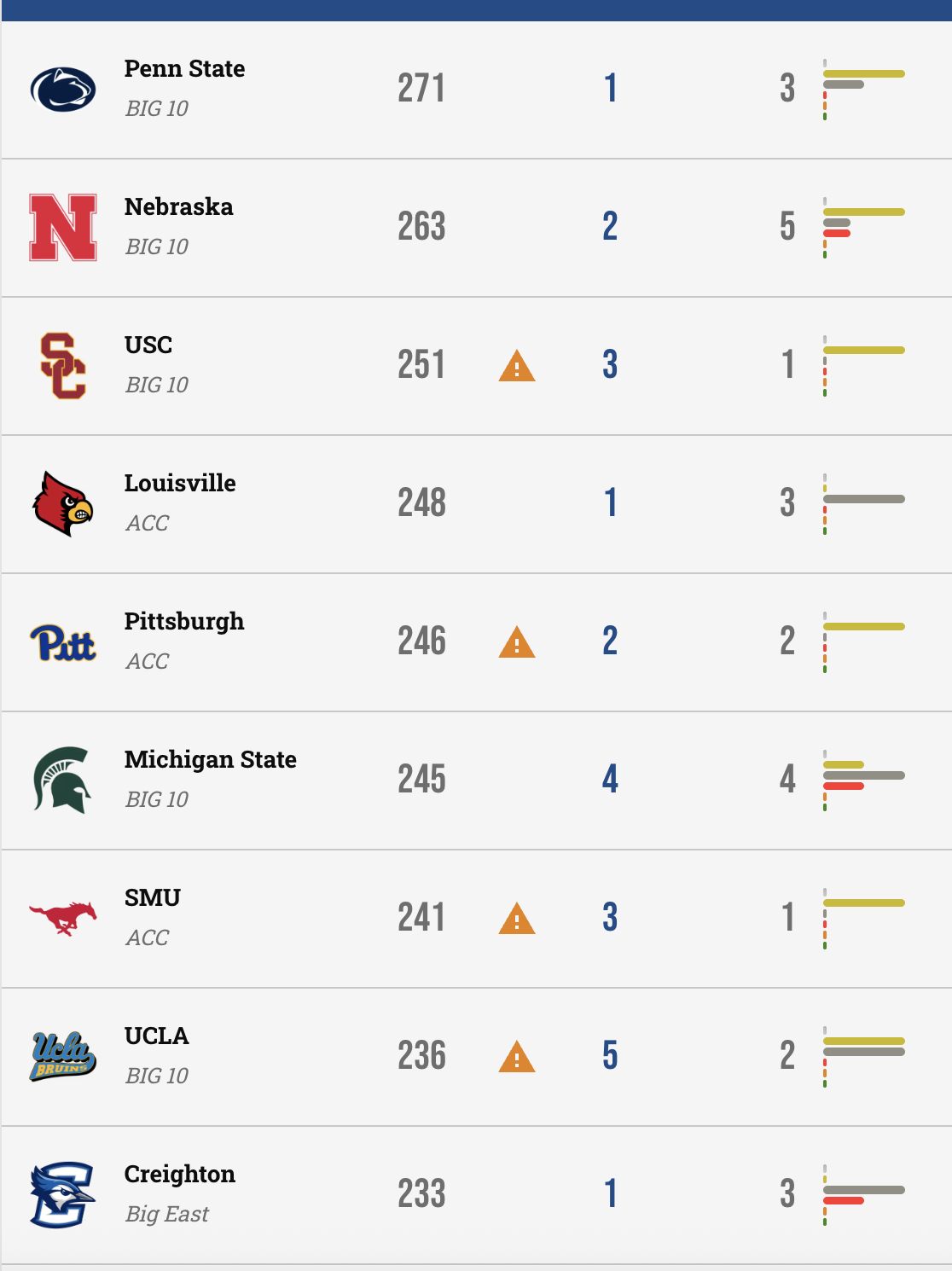
Task: Click the bar chart sparkline on Nebraska's row
Action: click(862, 226)
